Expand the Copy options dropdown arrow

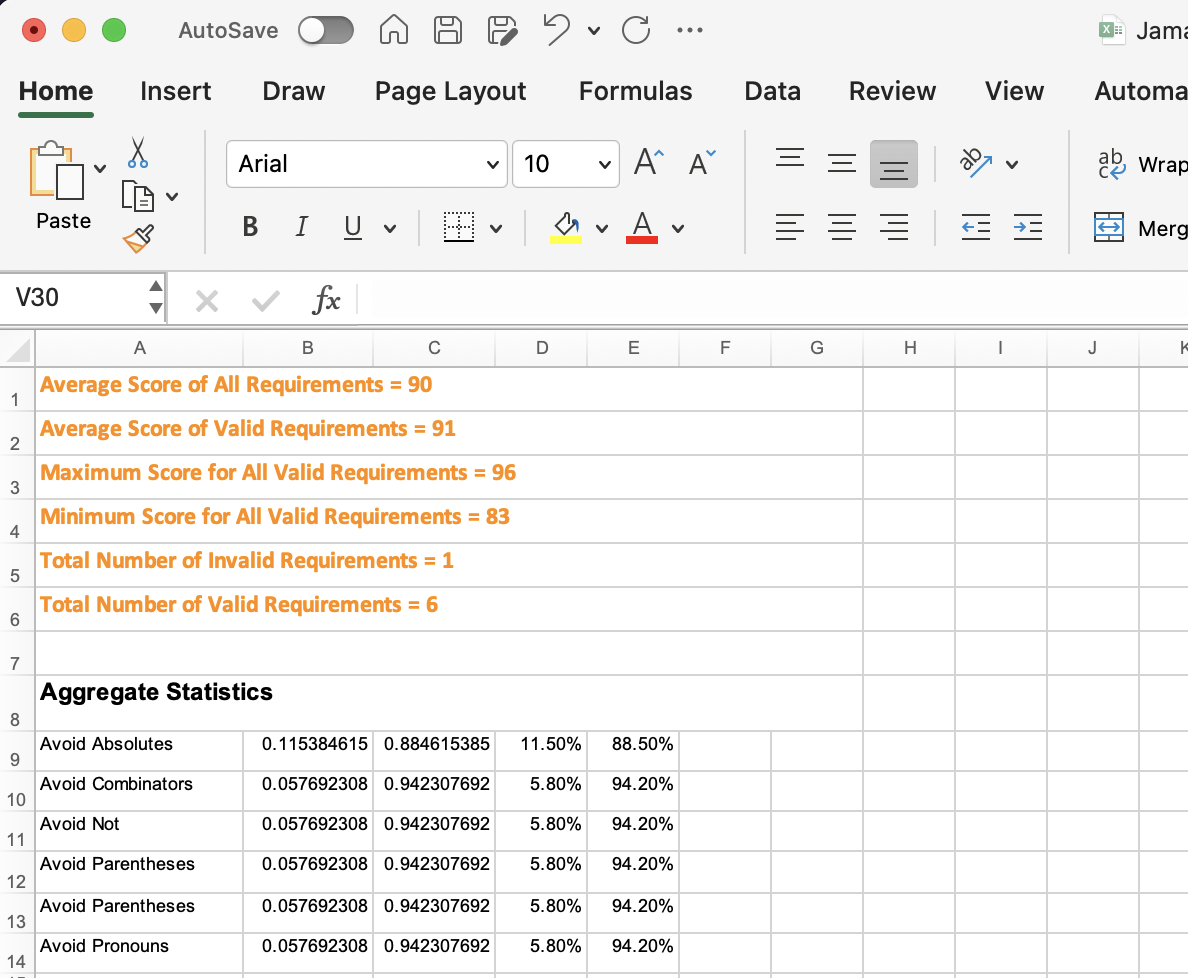pos(172,197)
